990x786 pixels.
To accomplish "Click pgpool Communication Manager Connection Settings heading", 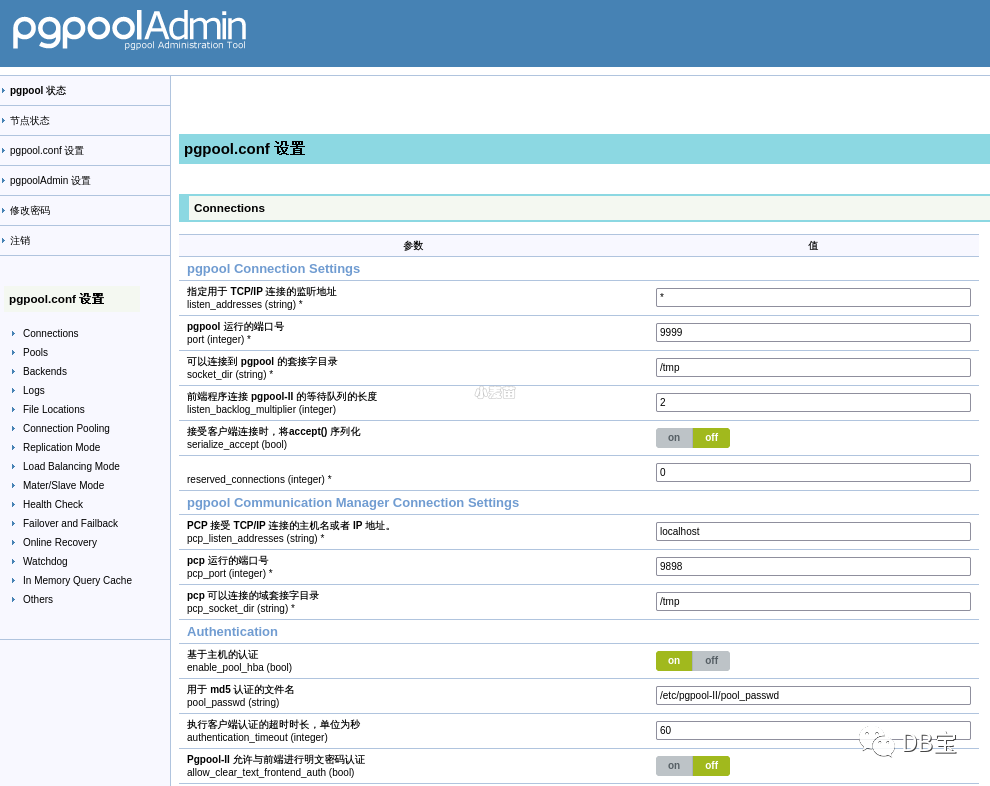I will point(352,503).
